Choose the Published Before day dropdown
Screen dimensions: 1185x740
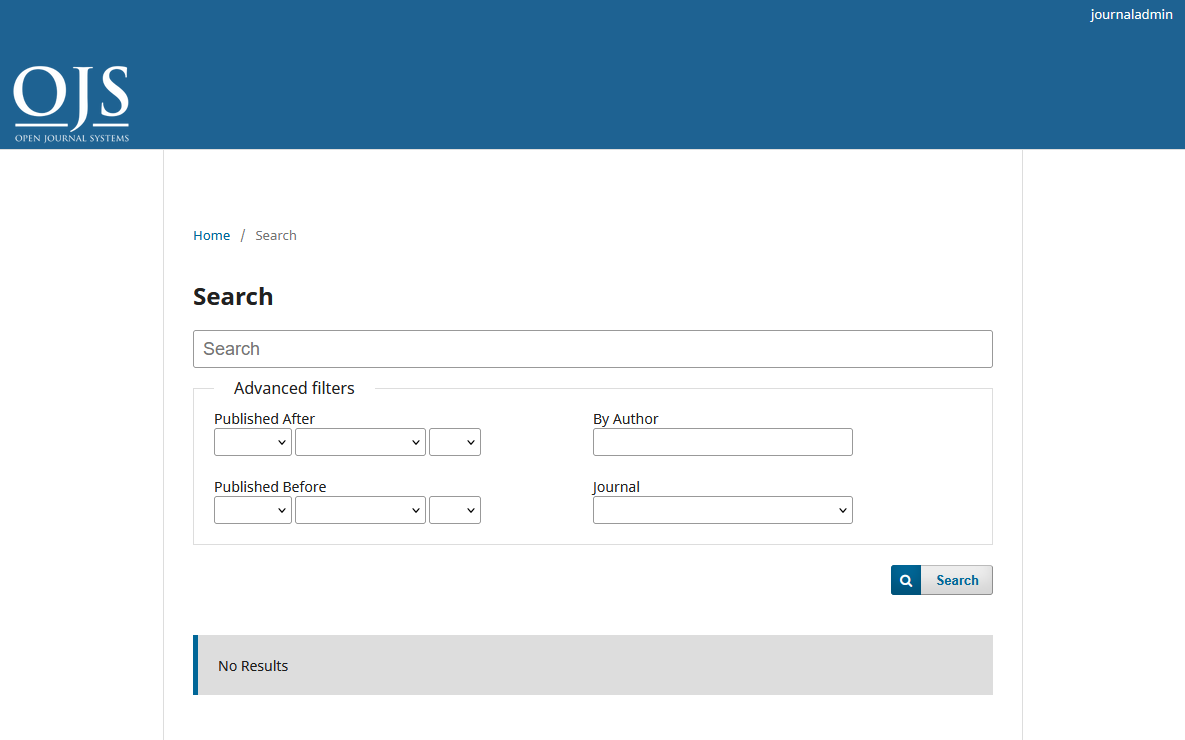pos(455,510)
